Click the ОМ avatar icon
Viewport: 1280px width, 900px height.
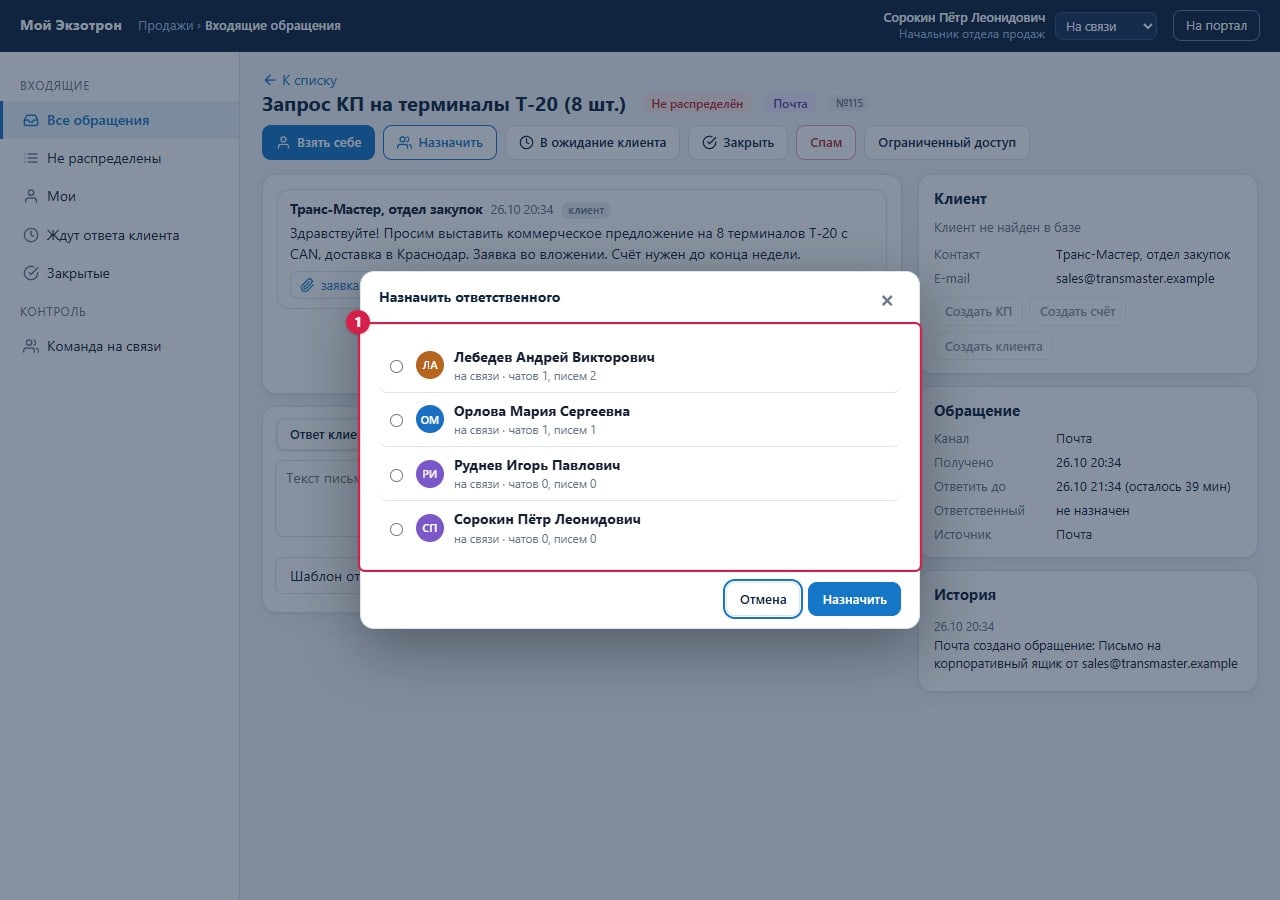[x=429, y=420]
